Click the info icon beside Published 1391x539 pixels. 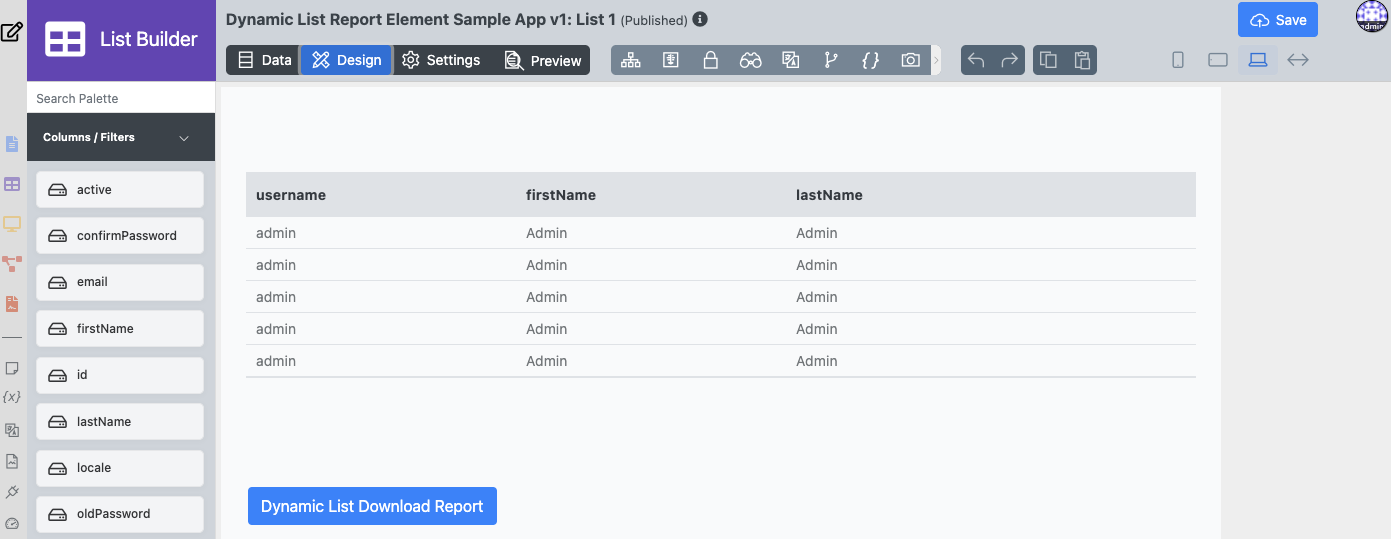[x=700, y=19]
